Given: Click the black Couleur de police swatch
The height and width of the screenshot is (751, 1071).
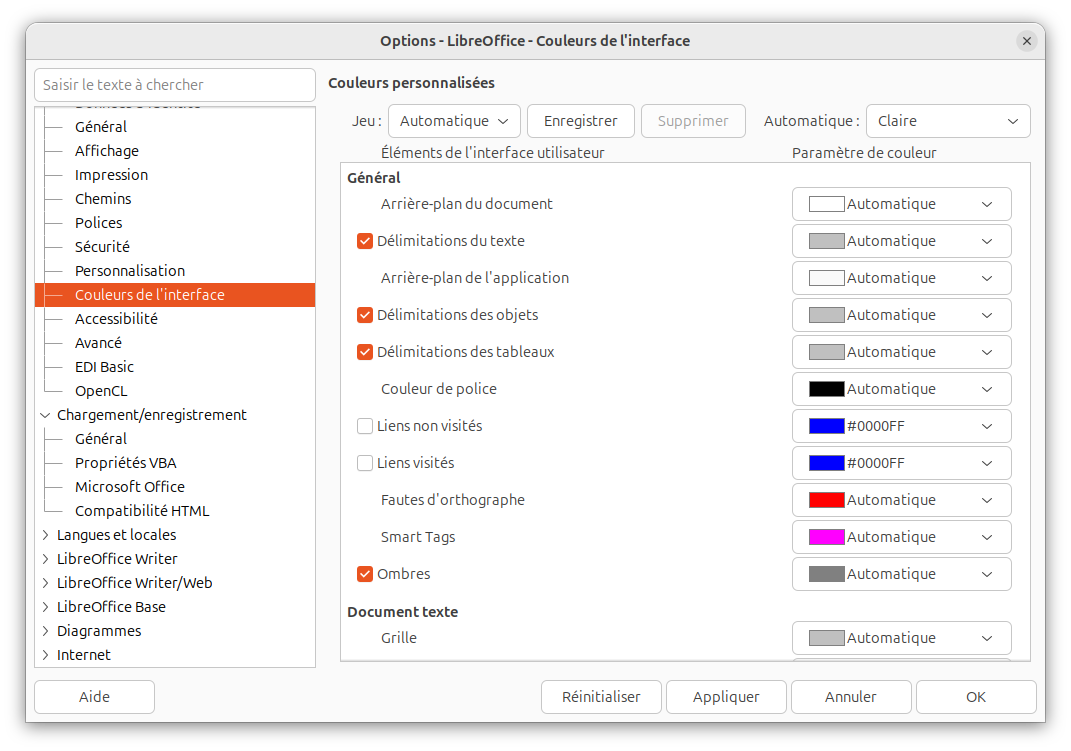Looking at the screenshot, I should [826, 389].
